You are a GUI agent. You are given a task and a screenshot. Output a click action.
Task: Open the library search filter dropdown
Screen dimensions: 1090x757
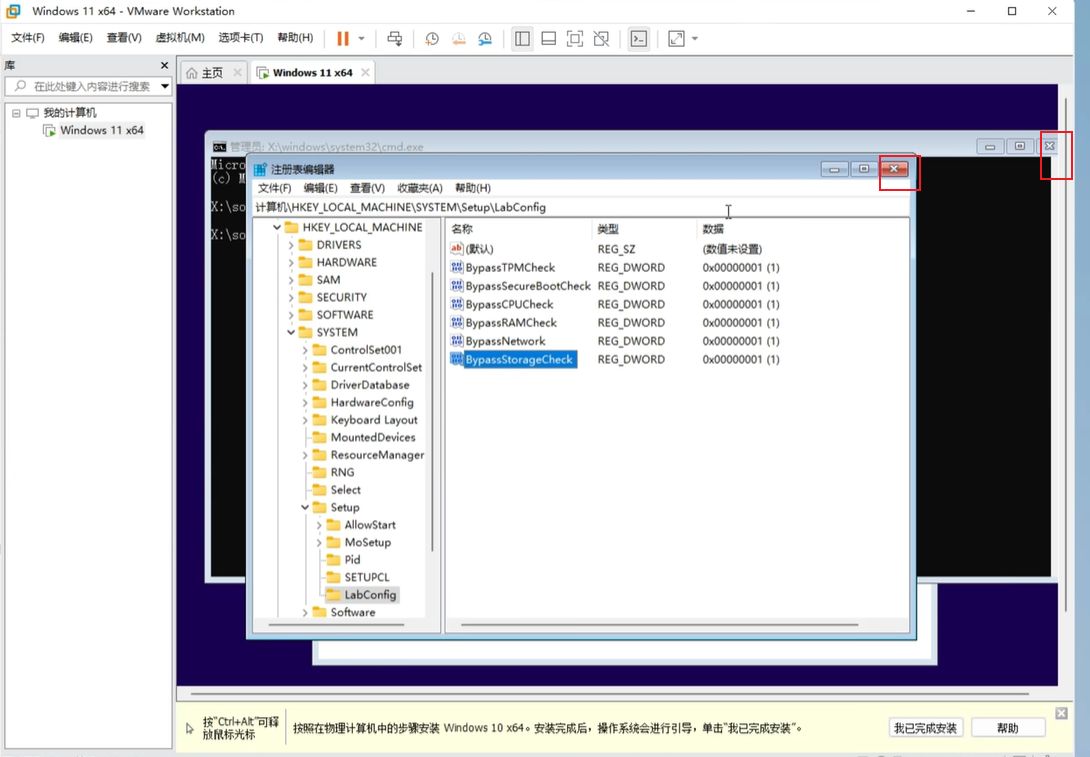[x=165, y=87]
